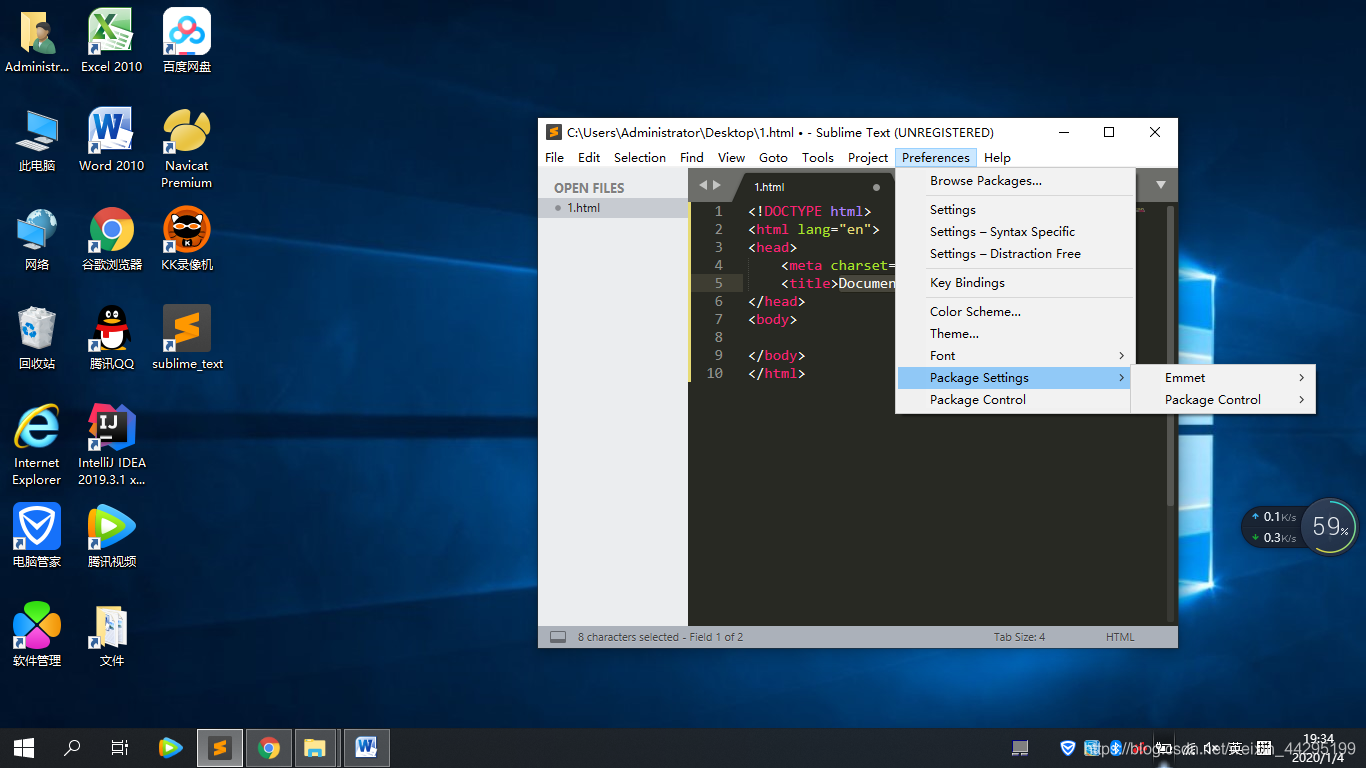The image size is (1366, 768).
Task: Open Tencent Video from the taskbar
Action: (x=171, y=747)
